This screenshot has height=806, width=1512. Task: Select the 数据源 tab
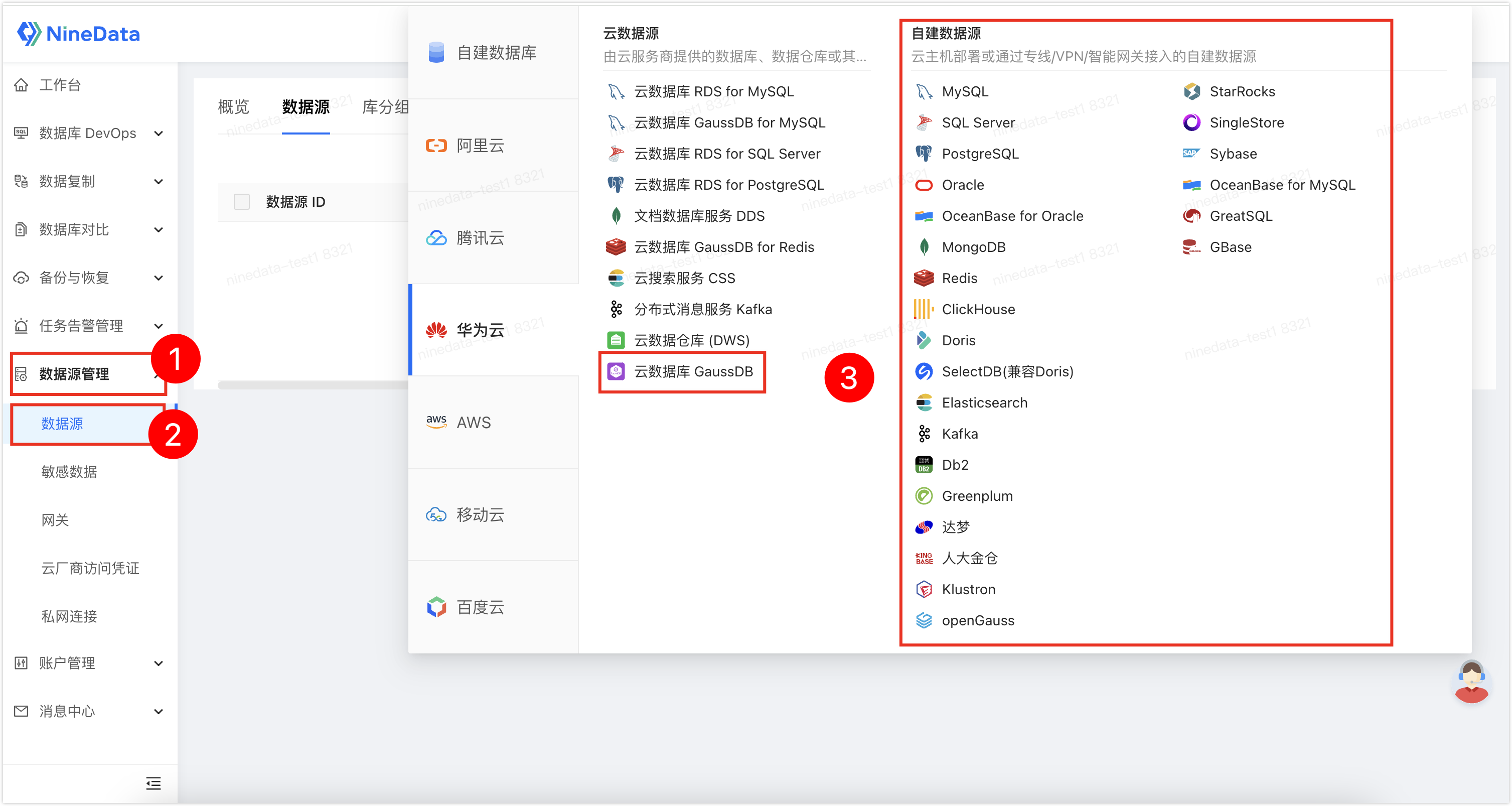[306, 107]
